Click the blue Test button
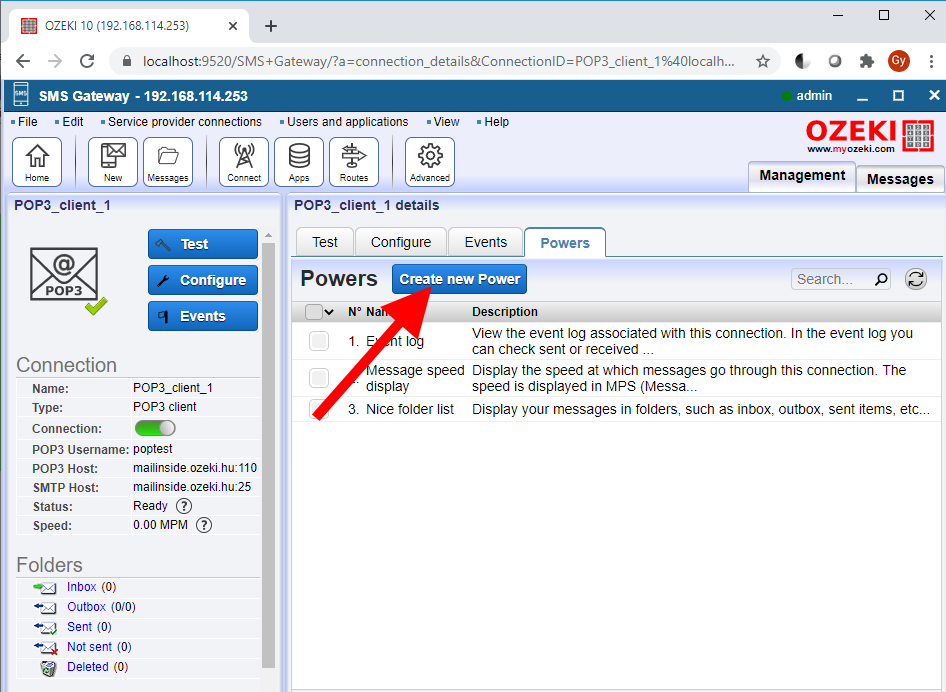Screen dimensions: 946x692 (203, 244)
